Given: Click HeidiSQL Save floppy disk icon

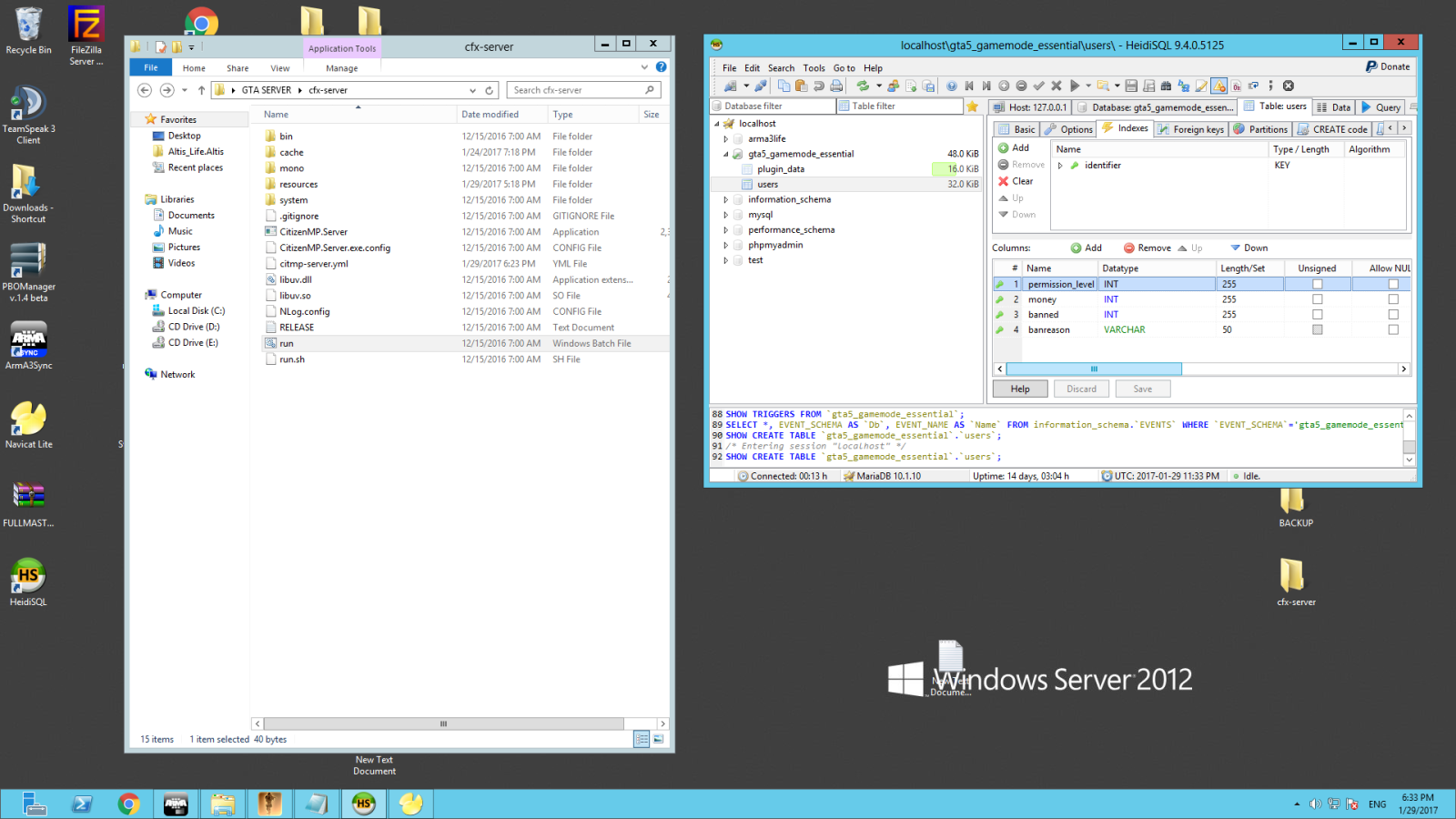Looking at the screenshot, I should pyautogui.click(x=1131, y=86).
